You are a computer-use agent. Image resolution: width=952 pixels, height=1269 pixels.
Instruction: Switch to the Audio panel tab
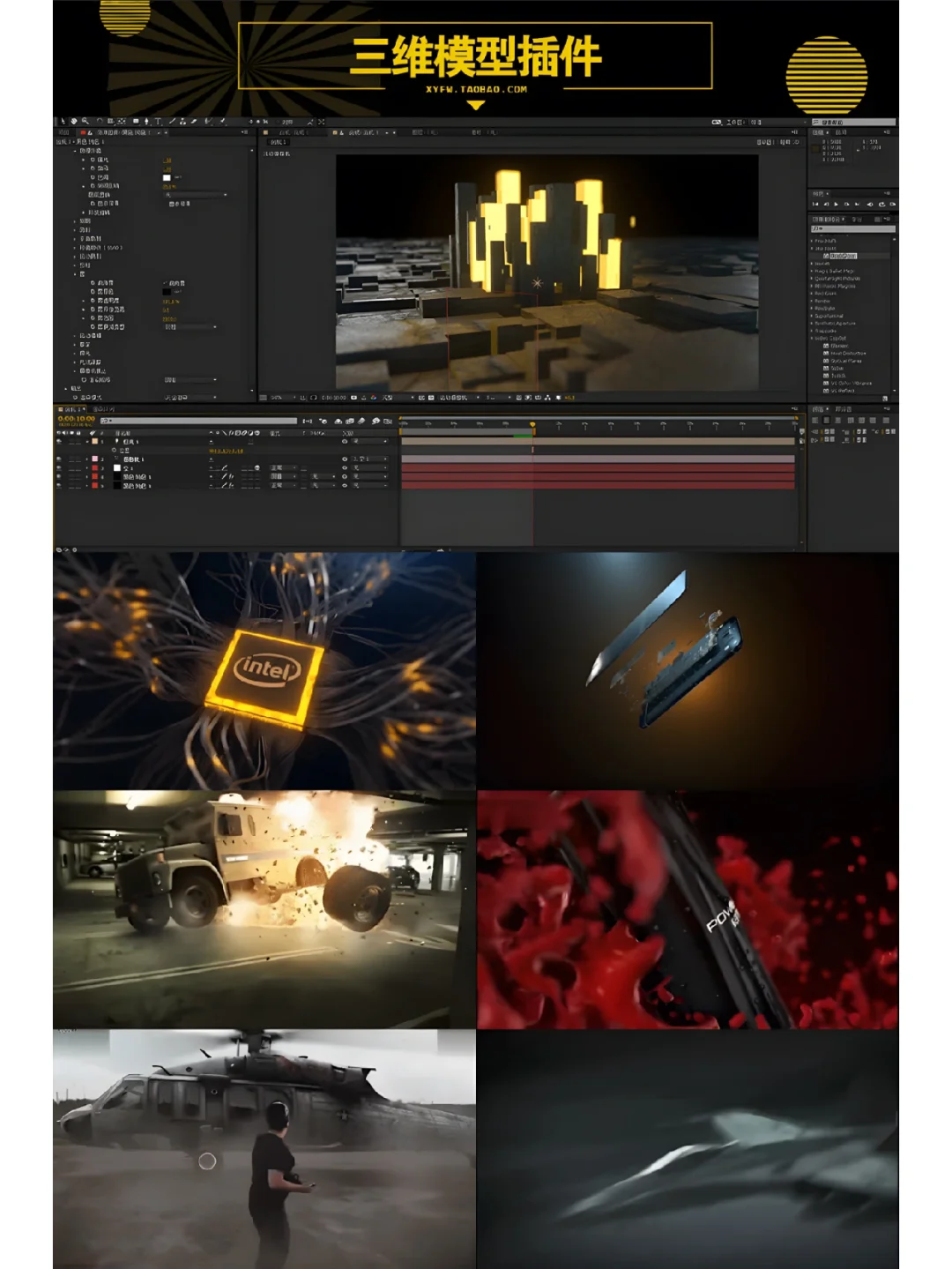[841, 132]
